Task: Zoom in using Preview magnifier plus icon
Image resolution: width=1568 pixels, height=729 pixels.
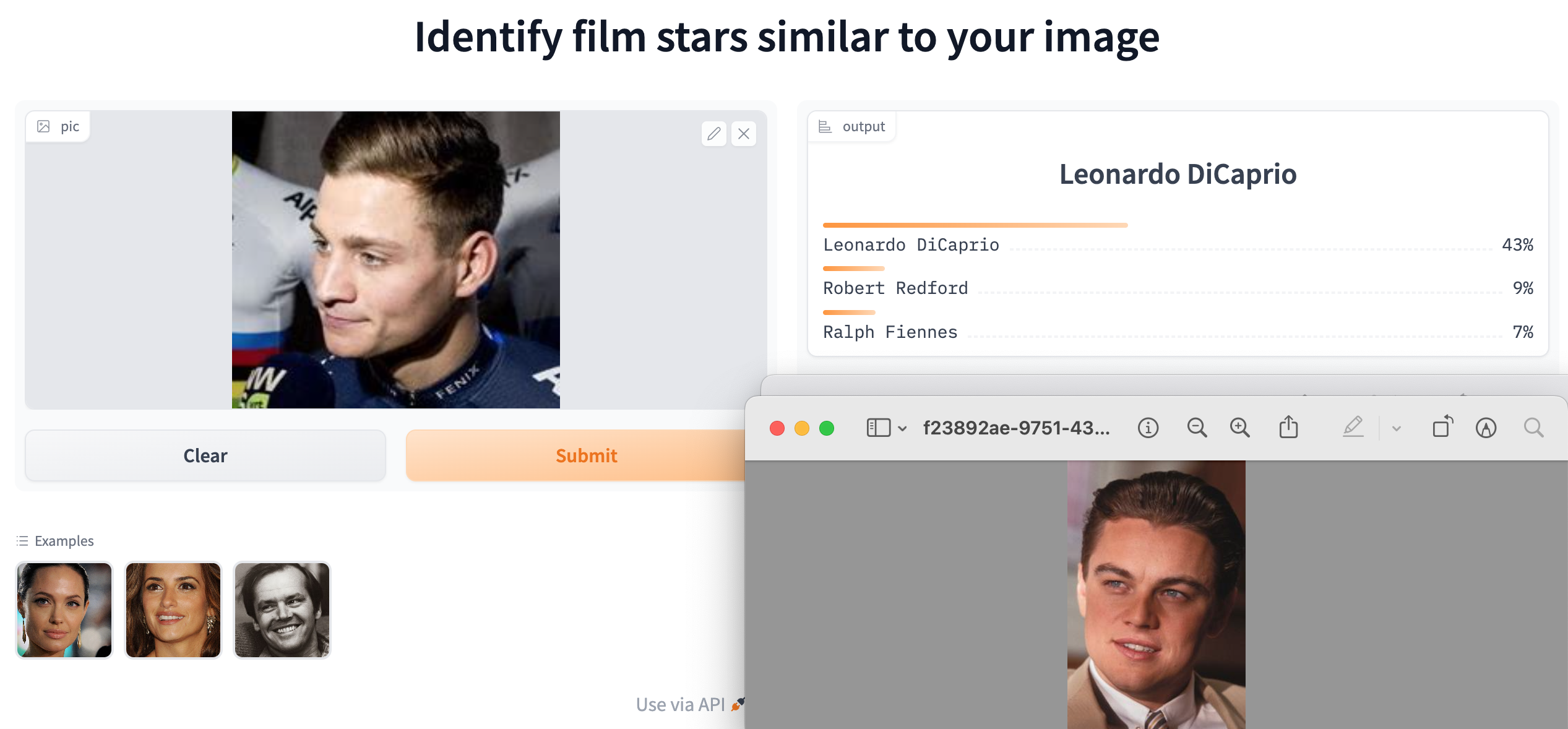Action: (x=1239, y=428)
